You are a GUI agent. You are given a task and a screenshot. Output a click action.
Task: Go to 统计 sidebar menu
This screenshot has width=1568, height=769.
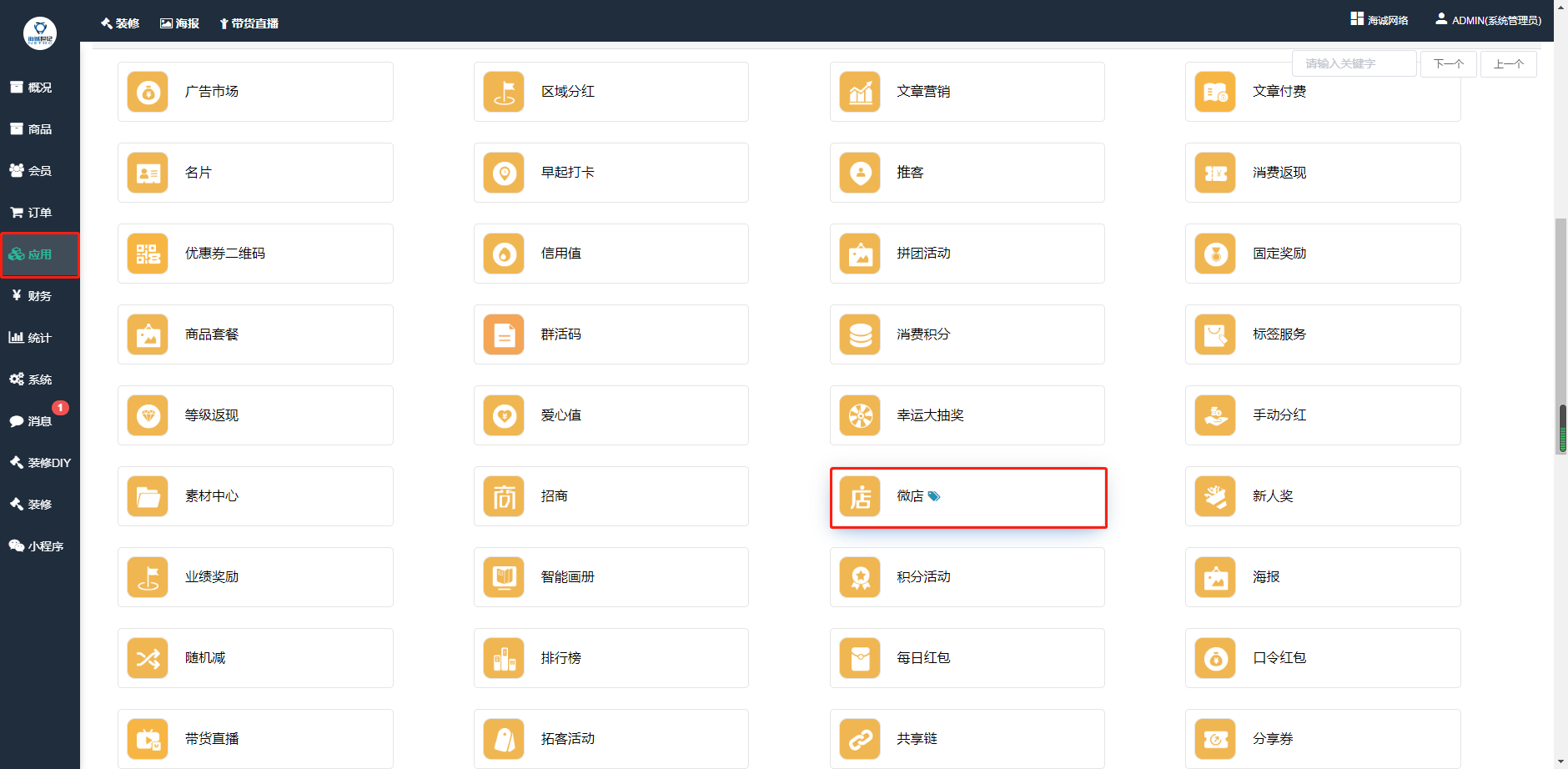click(x=40, y=338)
